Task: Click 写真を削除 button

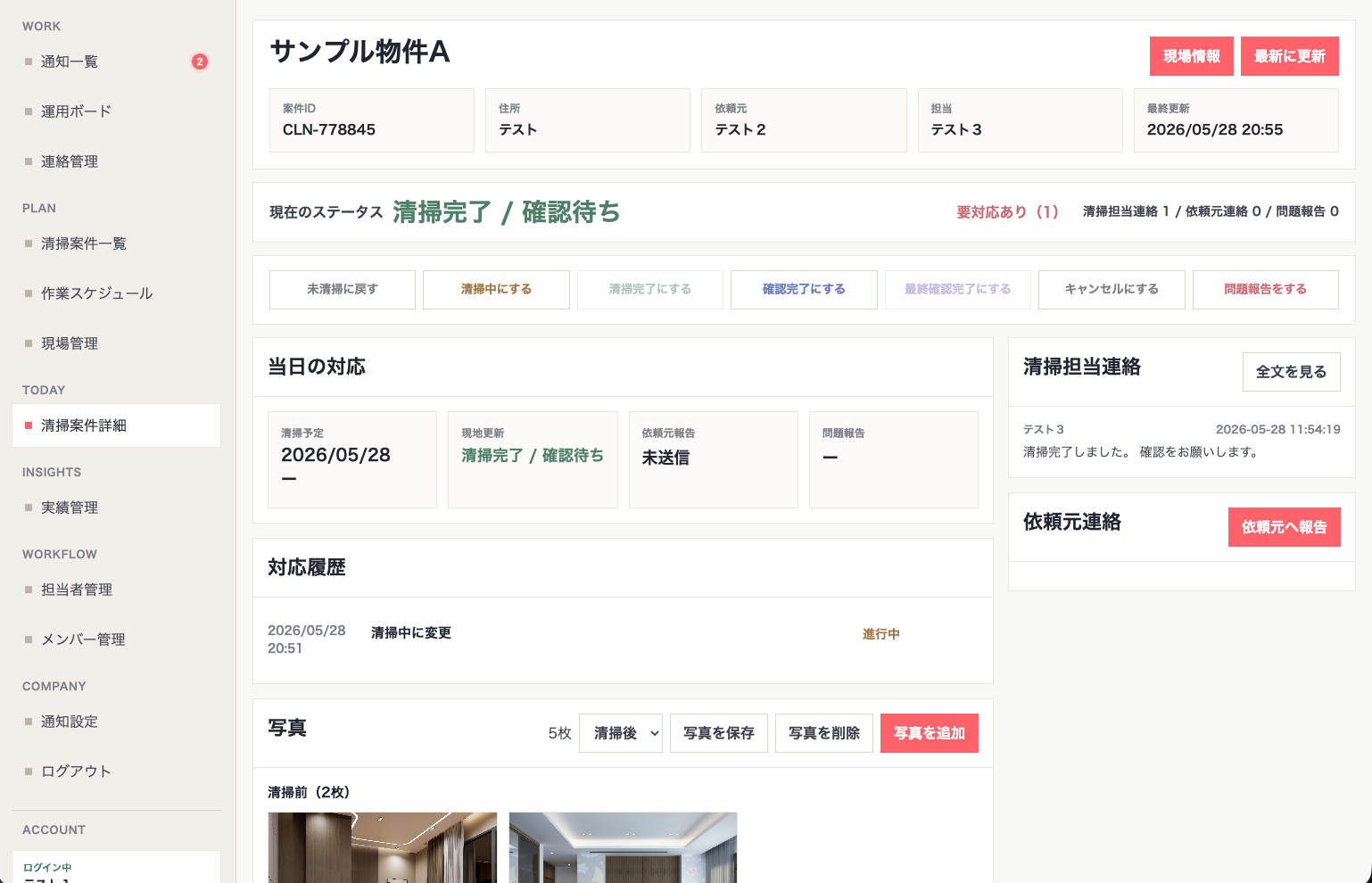Action: (x=824, y=733)
